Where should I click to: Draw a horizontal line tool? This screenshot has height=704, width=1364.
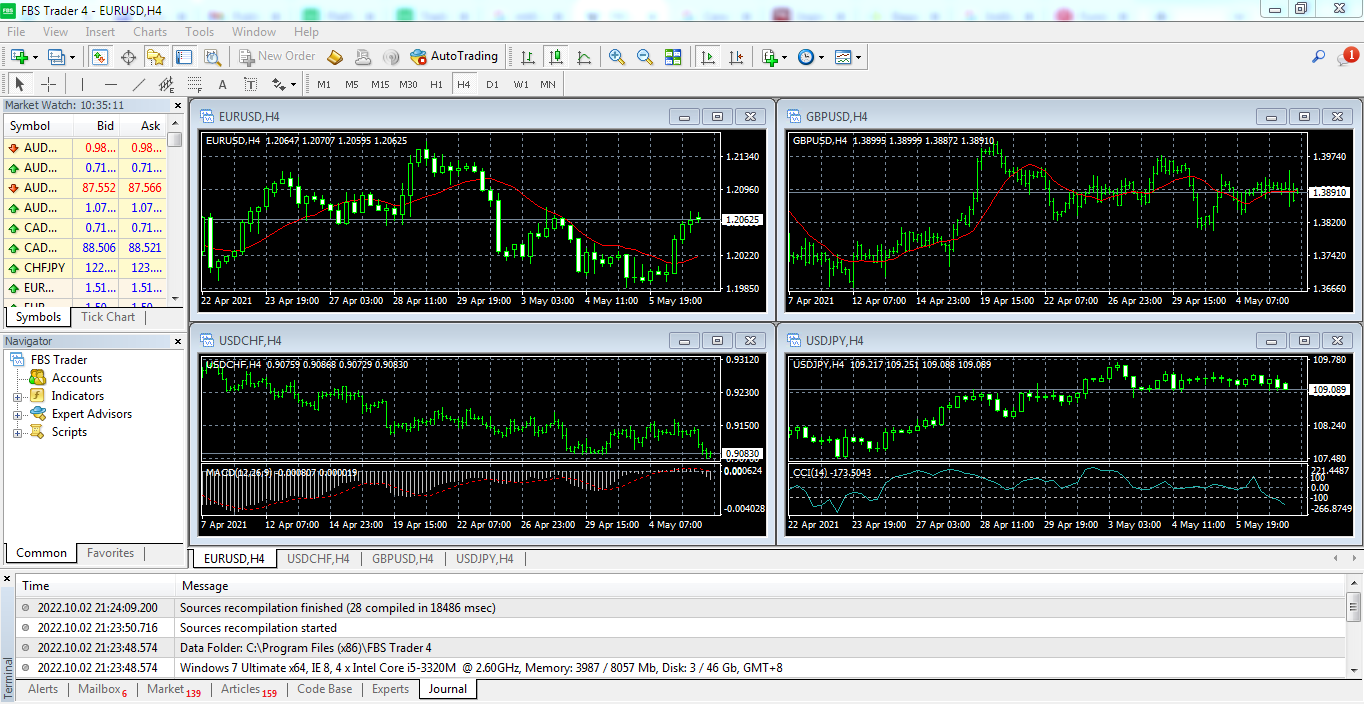tap(111, 84)
